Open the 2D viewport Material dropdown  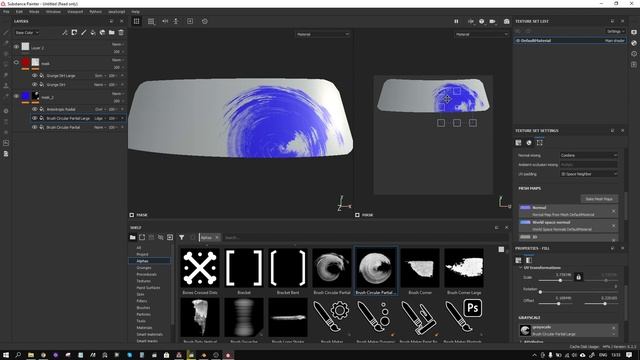tap(482, 34)
